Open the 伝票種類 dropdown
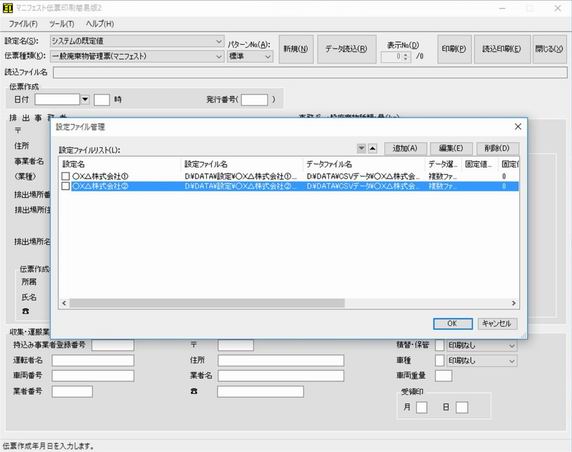 (219, 57)
